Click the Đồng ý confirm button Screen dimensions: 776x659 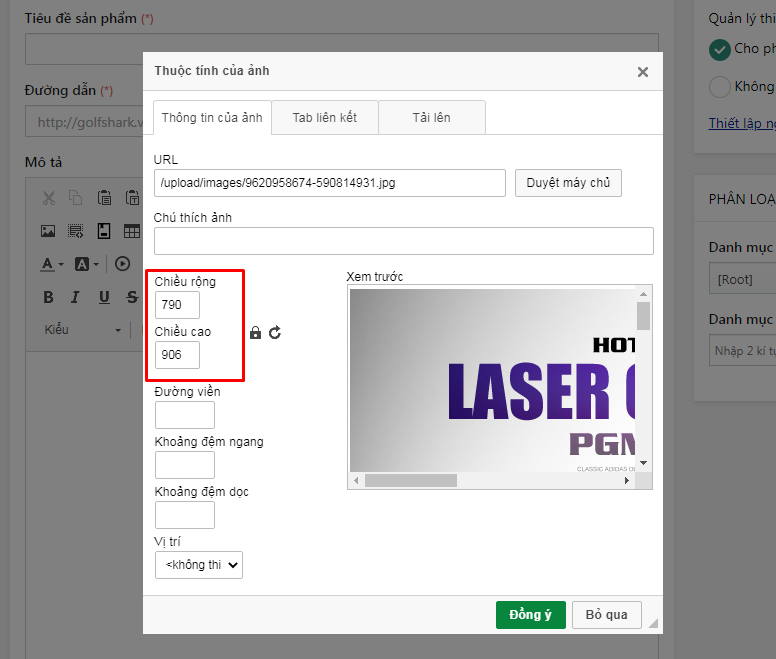(530, 615)
